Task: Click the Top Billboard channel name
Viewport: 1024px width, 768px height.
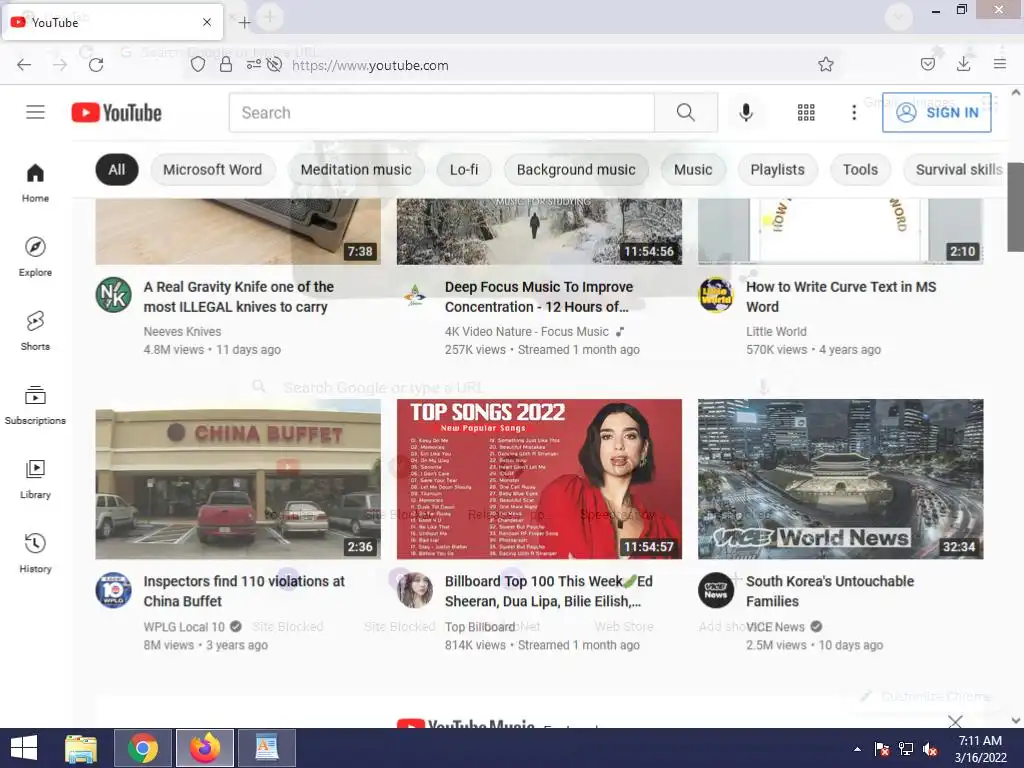Action: (480, 626)
